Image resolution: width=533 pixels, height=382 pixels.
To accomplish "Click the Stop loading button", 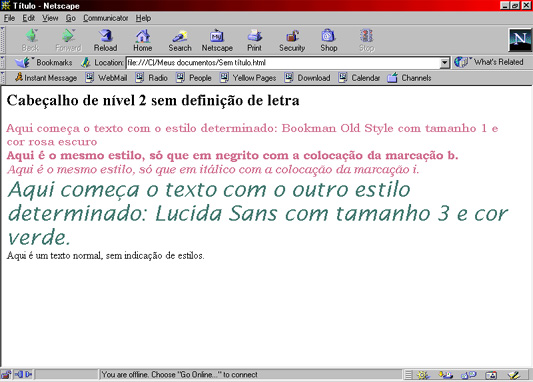I will click(366, 40).
